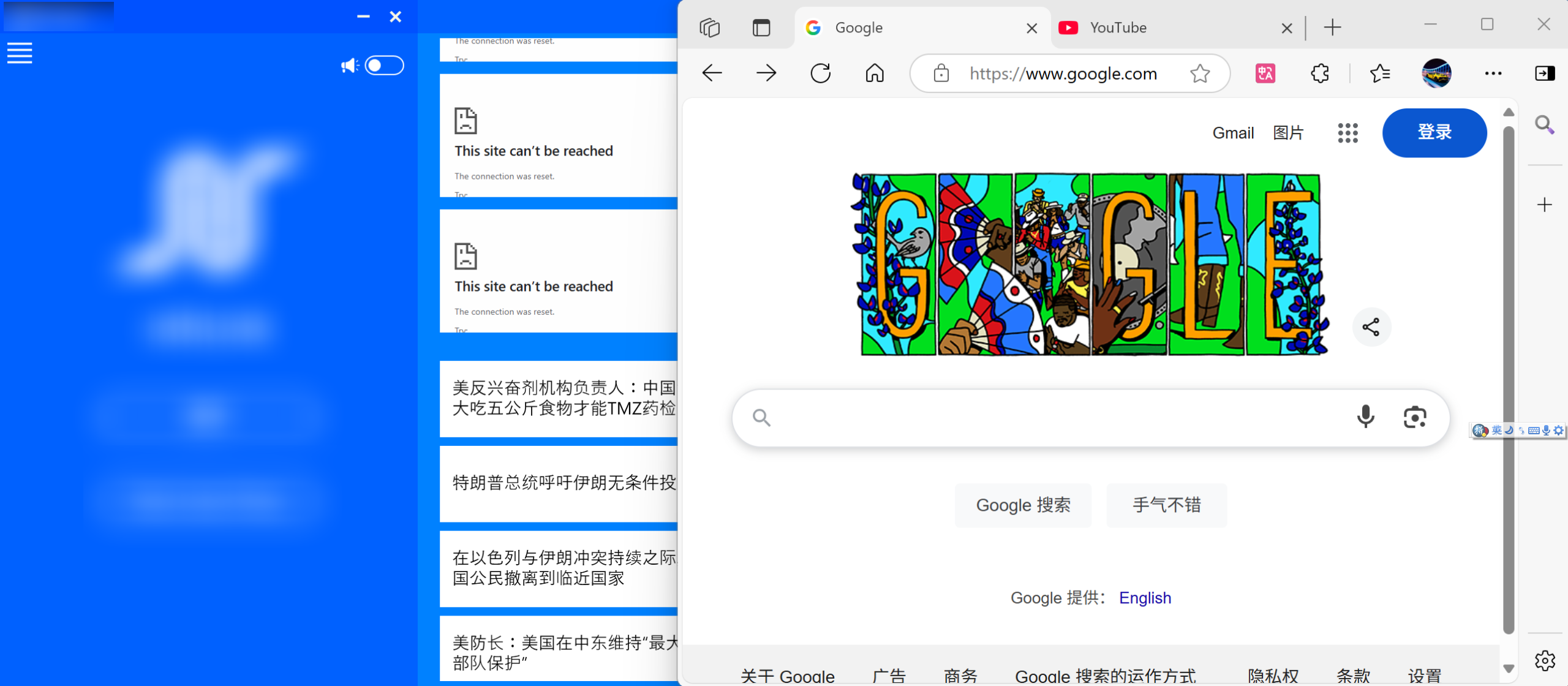This screenshot has height=686, width=1568.
Task: Toggle the sound switch in blue app
Action: click(384, 66)
